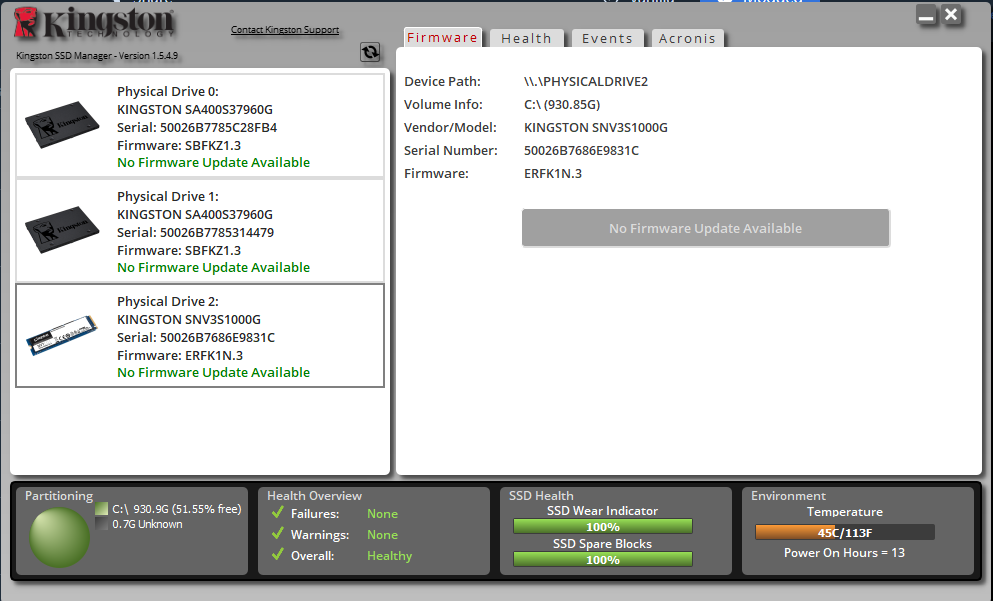Click the Warnings green checkmark icon
The width and height of the screenshot is (993, 601).
(277, 533)
